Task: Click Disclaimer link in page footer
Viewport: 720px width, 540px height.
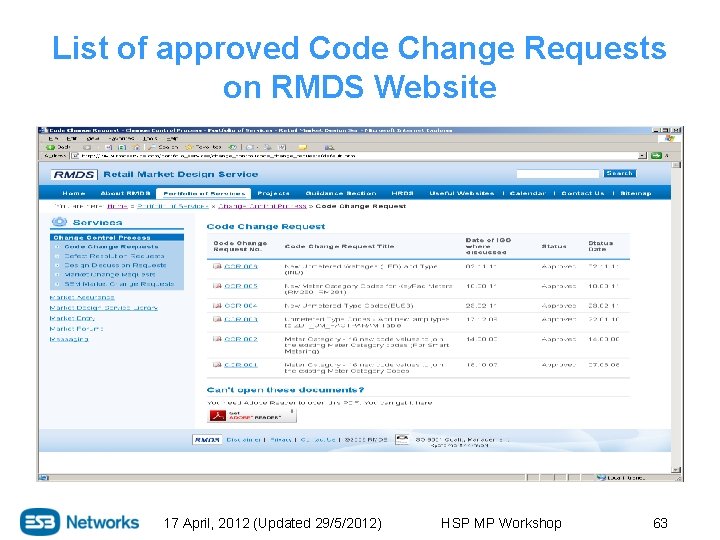Action: [243, 439]
